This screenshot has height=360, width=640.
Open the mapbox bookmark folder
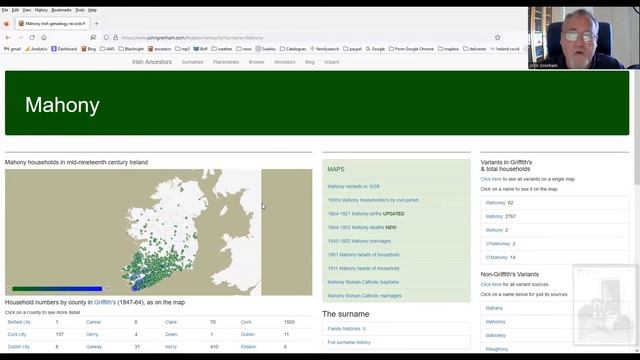click(x=448, y=49)
